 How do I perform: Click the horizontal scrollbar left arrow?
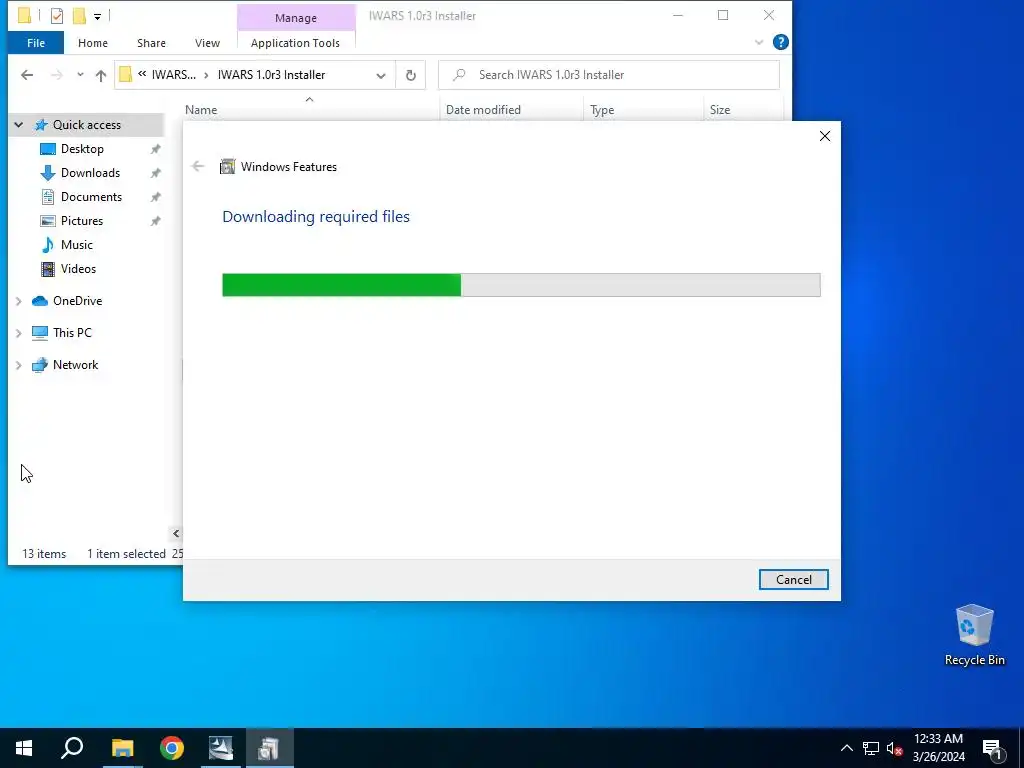pyautogui.click(x=176, y=534)
